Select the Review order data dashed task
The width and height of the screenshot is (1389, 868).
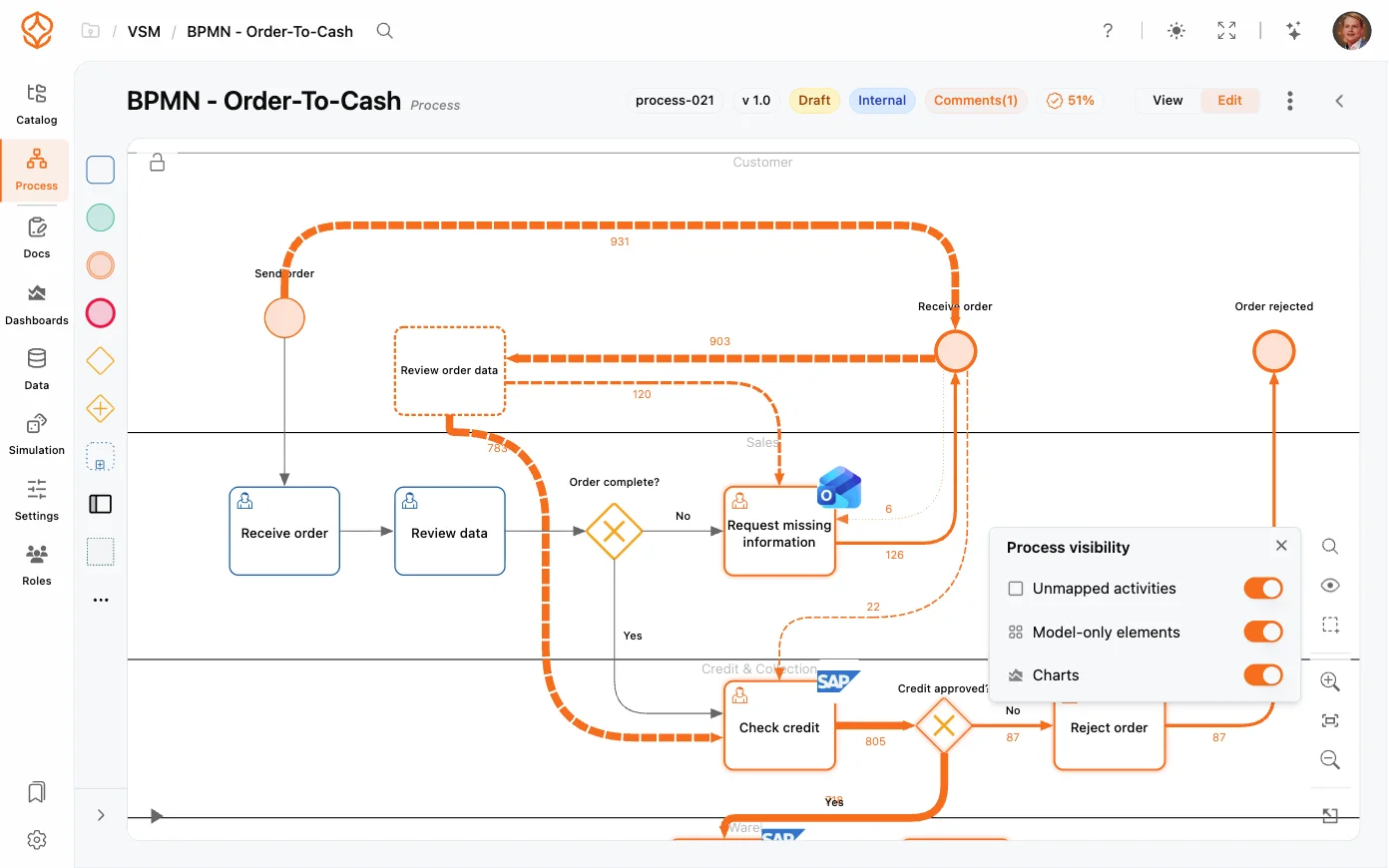pyautogui.click(x=450, y=371)
